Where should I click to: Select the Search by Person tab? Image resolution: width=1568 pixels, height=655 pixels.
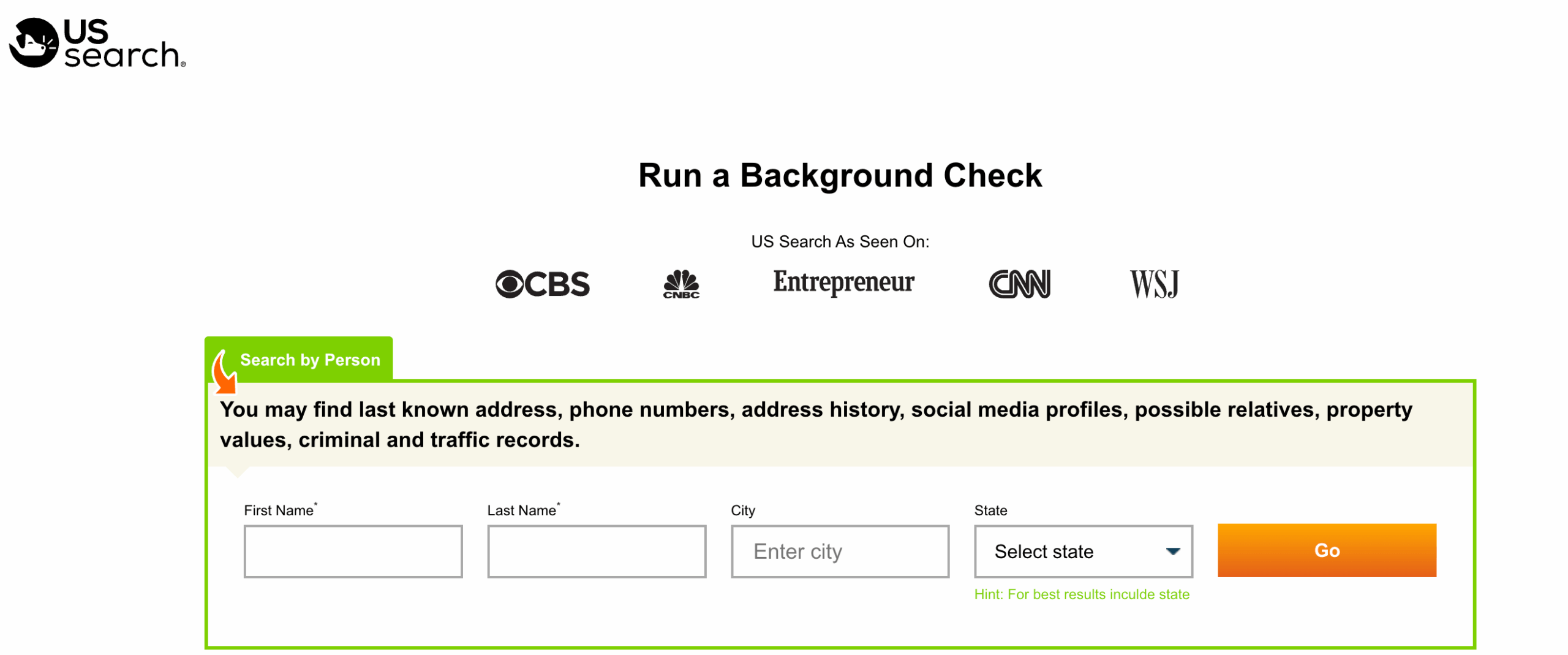click(309, 360)
